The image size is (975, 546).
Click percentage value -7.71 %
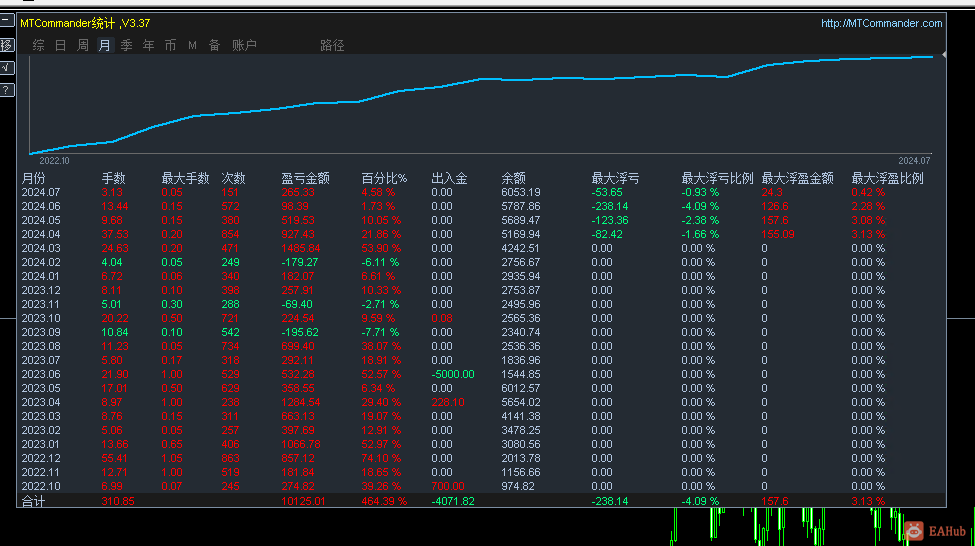380,333
